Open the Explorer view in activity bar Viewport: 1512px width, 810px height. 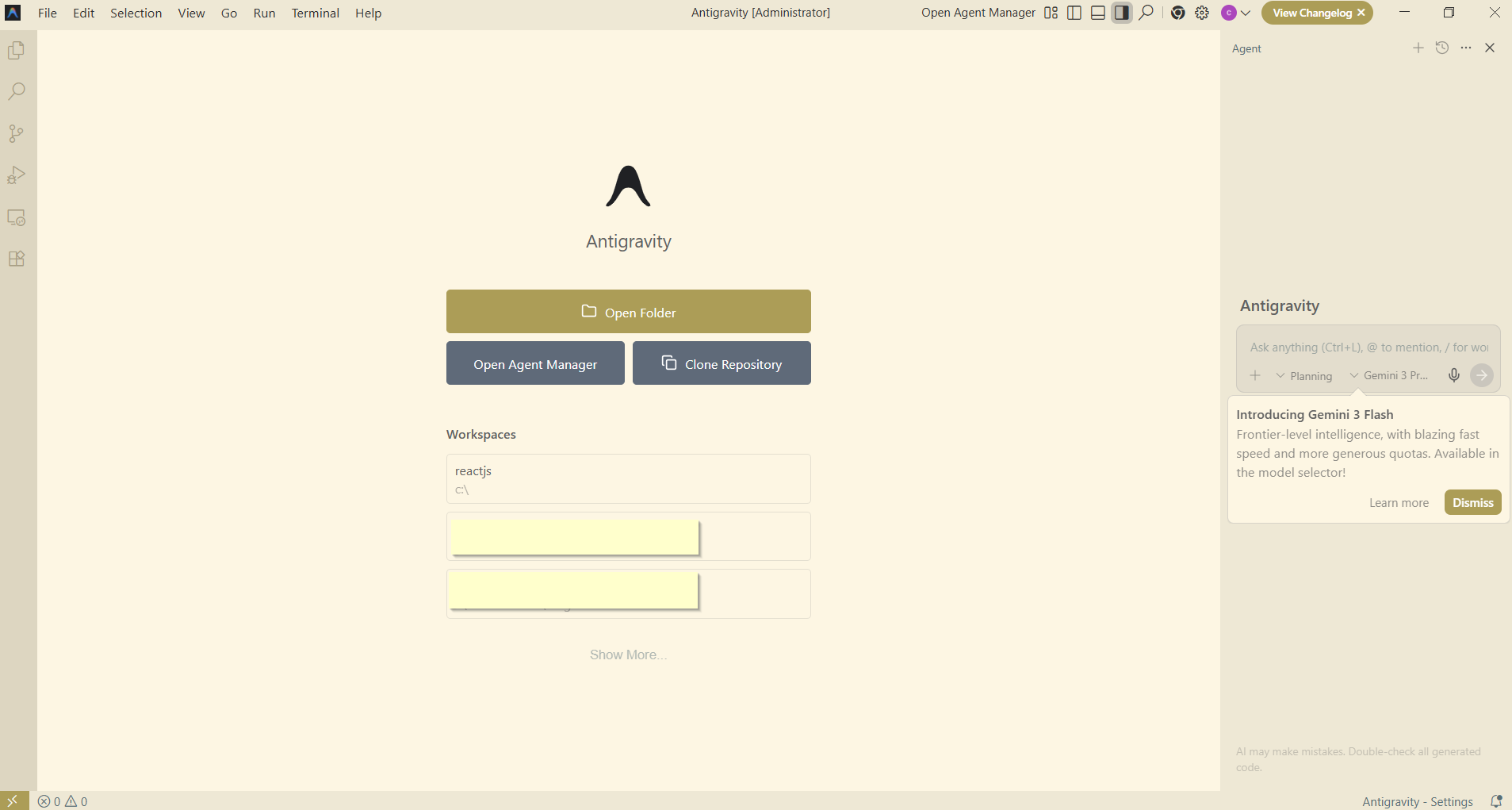pyautogui.click(x=16, y=51)
